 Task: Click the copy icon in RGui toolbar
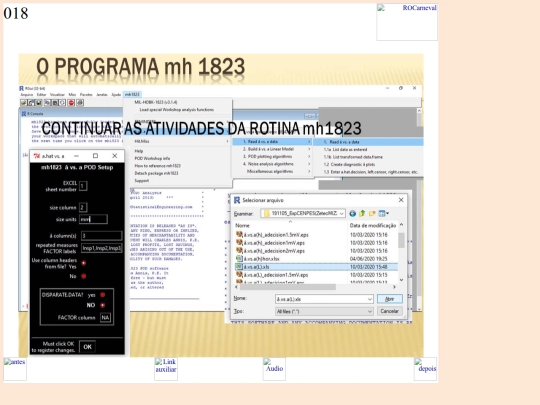pos(47,103)
